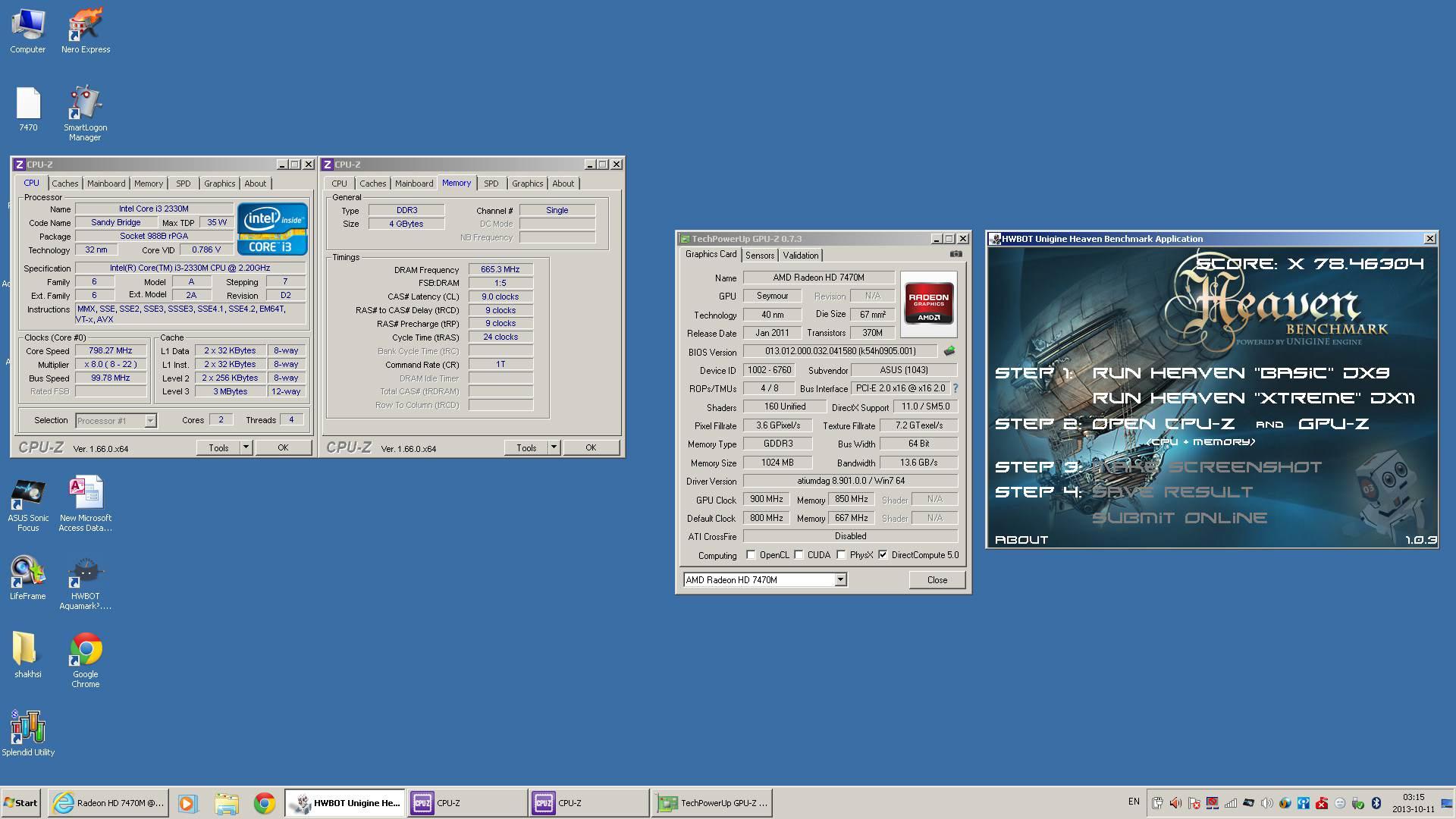Click Core Speed value 798.27 MHz
This screenshot has width=1456, height=819.
click(111, 351)
